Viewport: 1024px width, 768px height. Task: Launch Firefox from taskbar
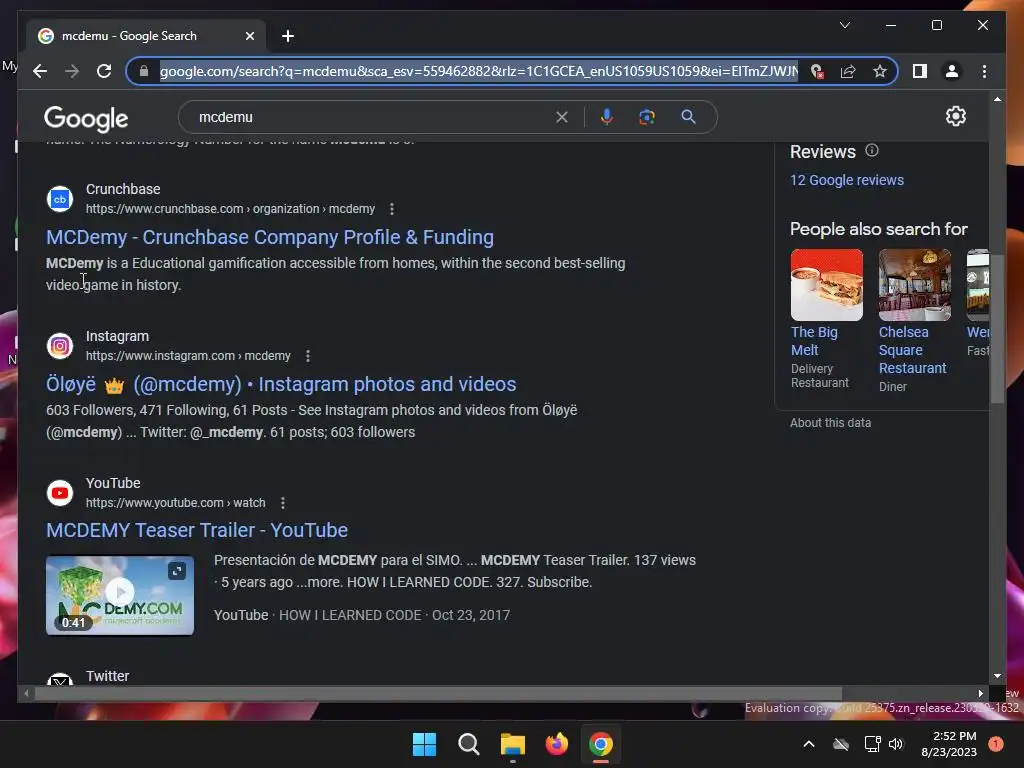pyautogui.click(x=556, y=744)
